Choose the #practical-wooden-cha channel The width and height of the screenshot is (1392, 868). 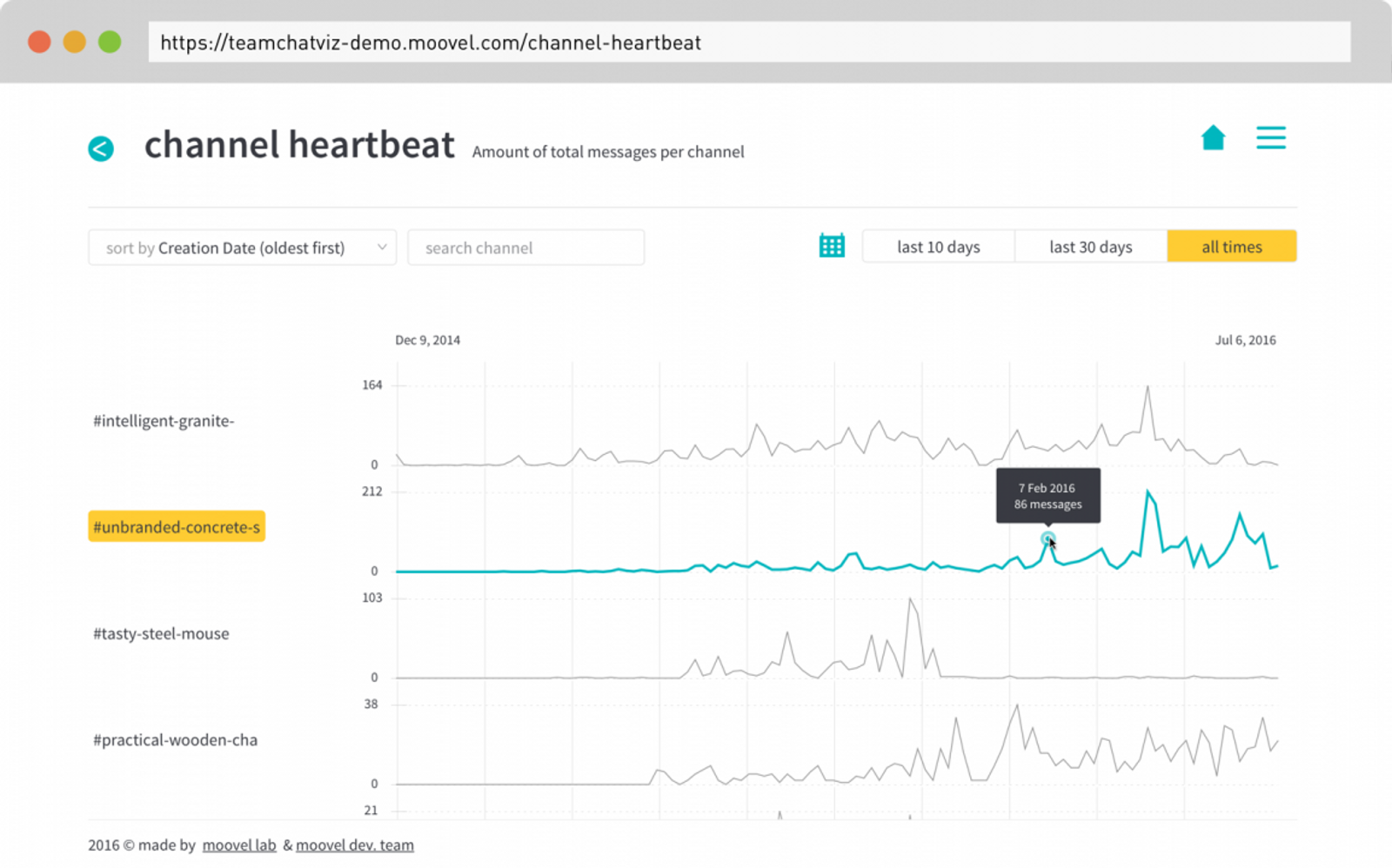tap(175, 740)
